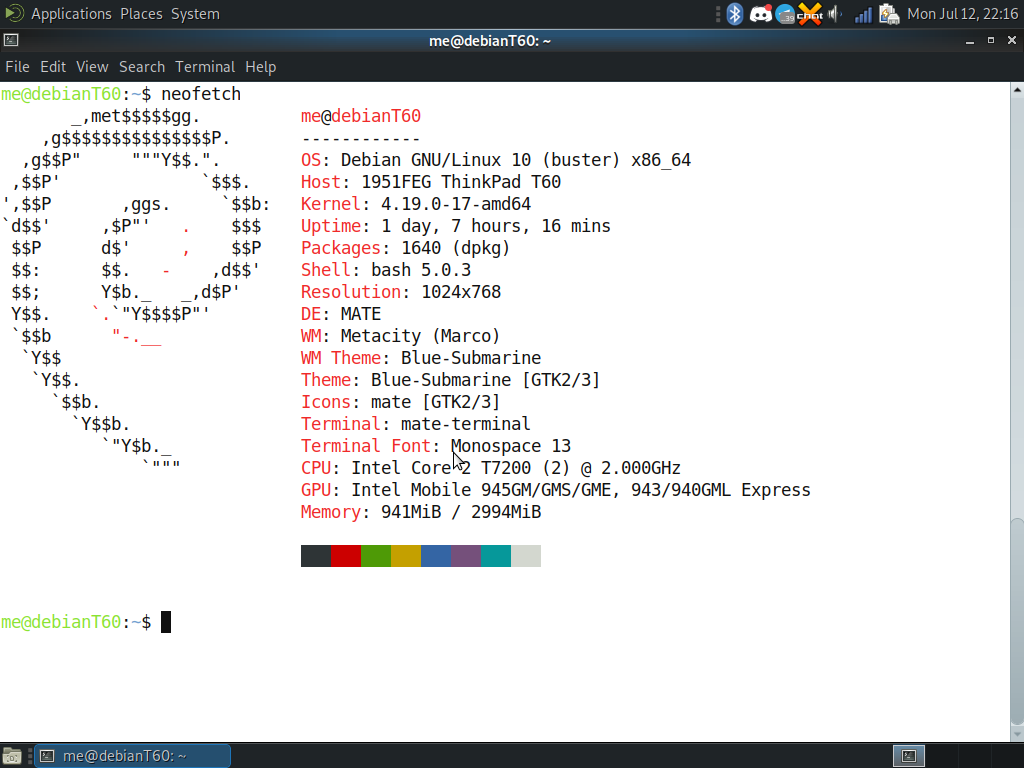Open the terminal File menu
This screenshot has height=768, width=1024.
pos(17,67)
